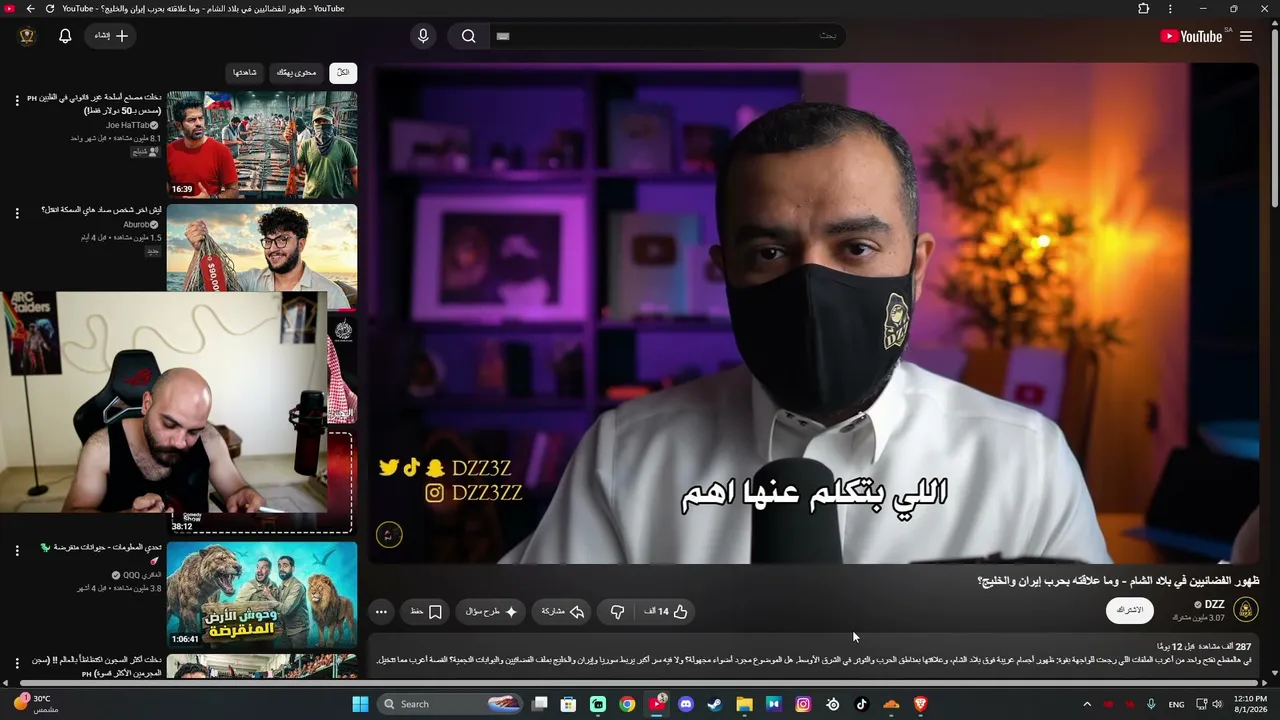Open browser extensions puzzle icon
This screenshot has width=1280, height=720.
pyautogui.click(x=1144, y=9)
